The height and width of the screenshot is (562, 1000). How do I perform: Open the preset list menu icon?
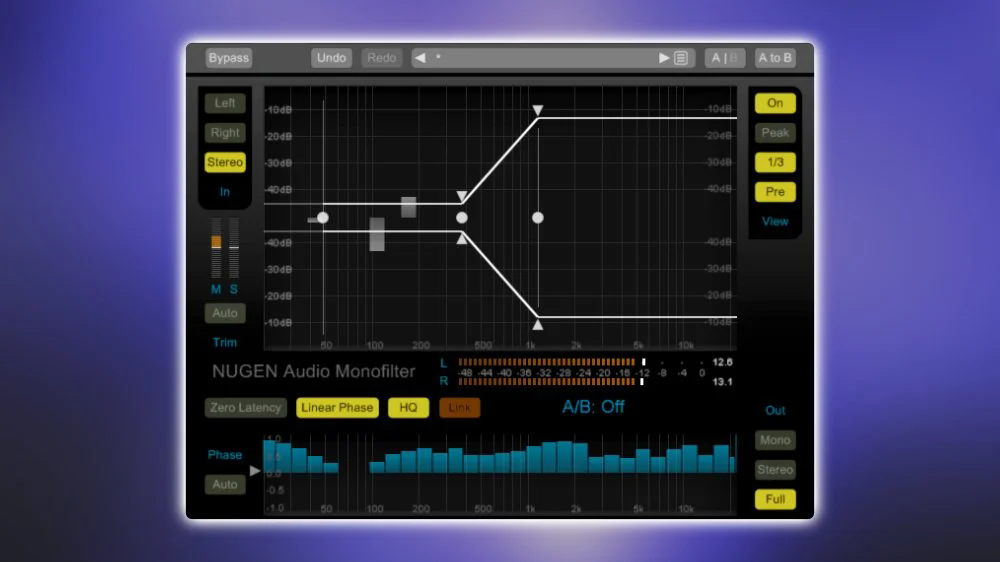(x=681, y=58)
